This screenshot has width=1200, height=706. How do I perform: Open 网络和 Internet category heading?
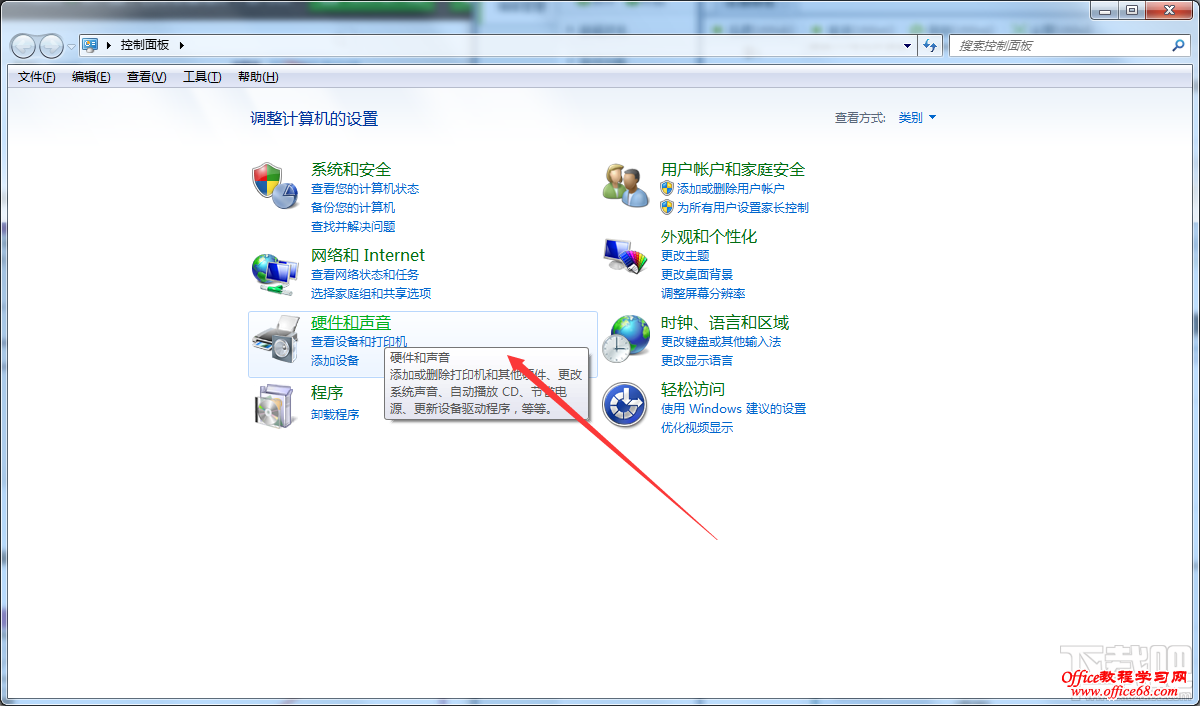[x=368, y=255]
